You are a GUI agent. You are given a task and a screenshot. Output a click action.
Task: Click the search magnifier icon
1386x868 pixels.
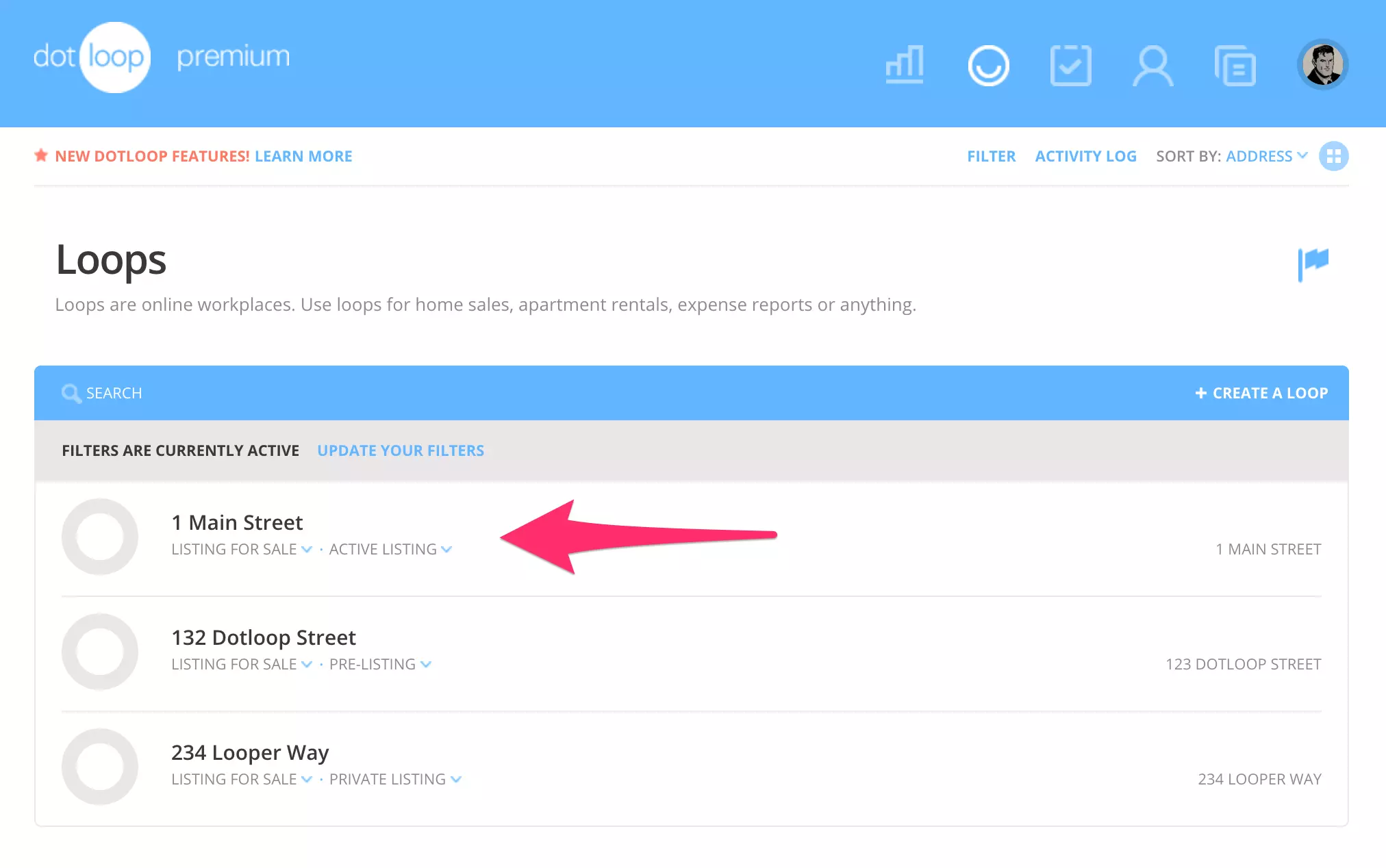[x=71, y=393]
